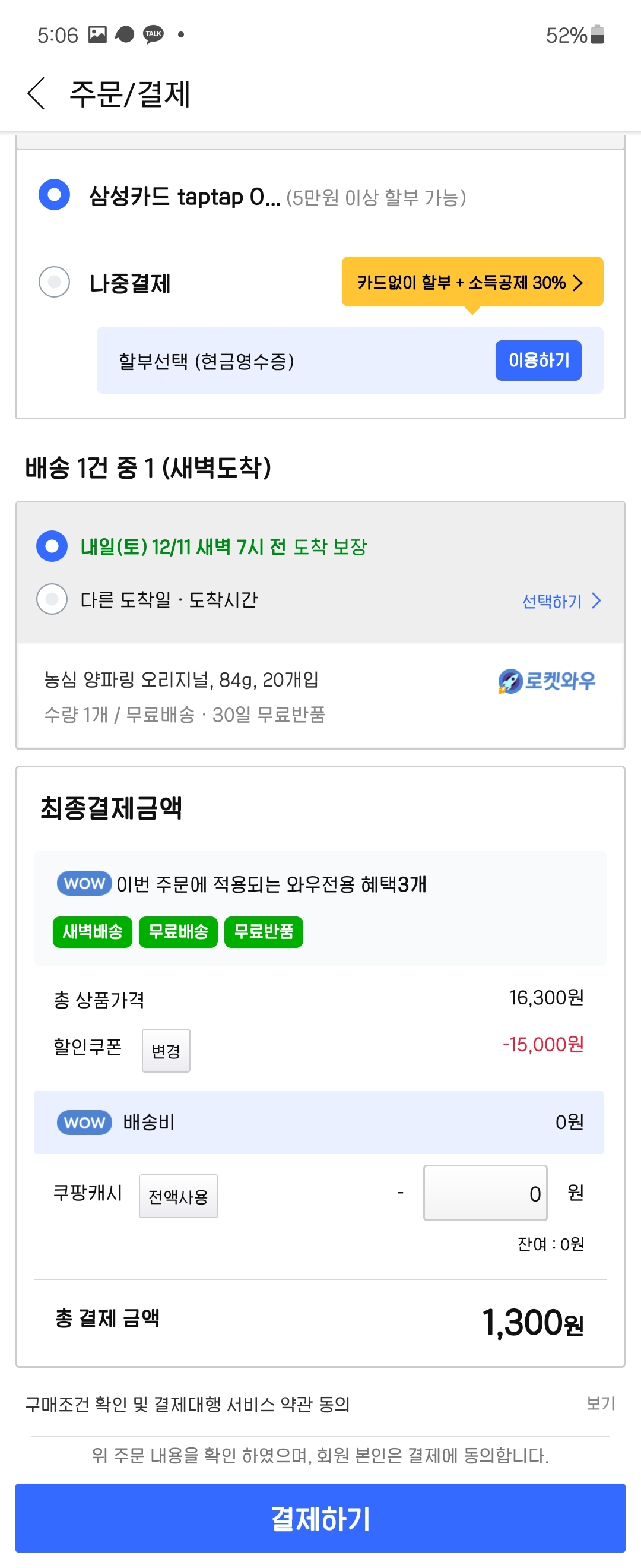
Task: Tap the green 무료배송 benefit tag
Action: (x=178, y=931)
